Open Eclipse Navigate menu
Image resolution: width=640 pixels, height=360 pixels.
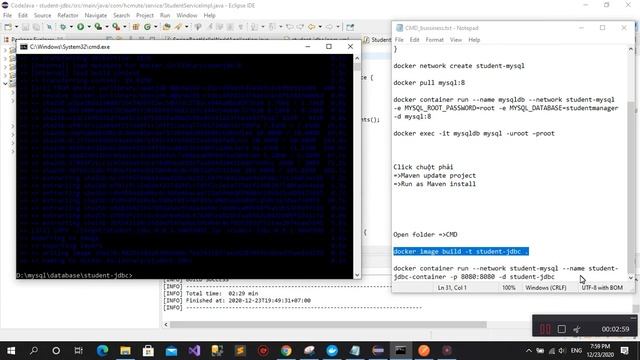point(96,15)
